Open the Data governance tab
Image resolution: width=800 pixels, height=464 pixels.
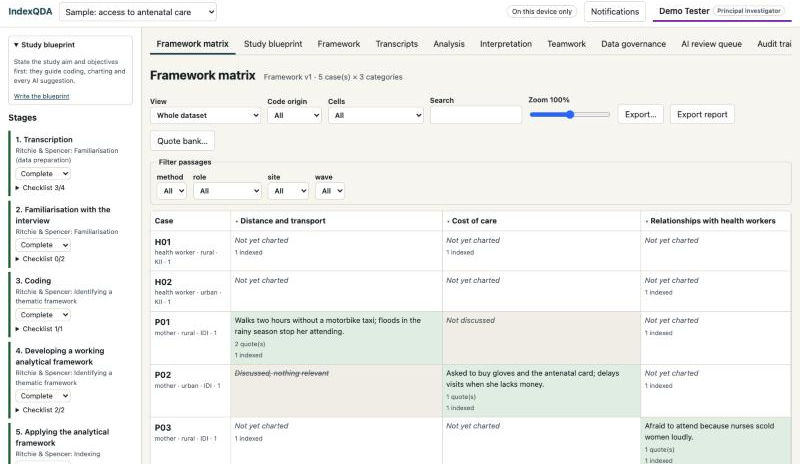coord(633,44)
